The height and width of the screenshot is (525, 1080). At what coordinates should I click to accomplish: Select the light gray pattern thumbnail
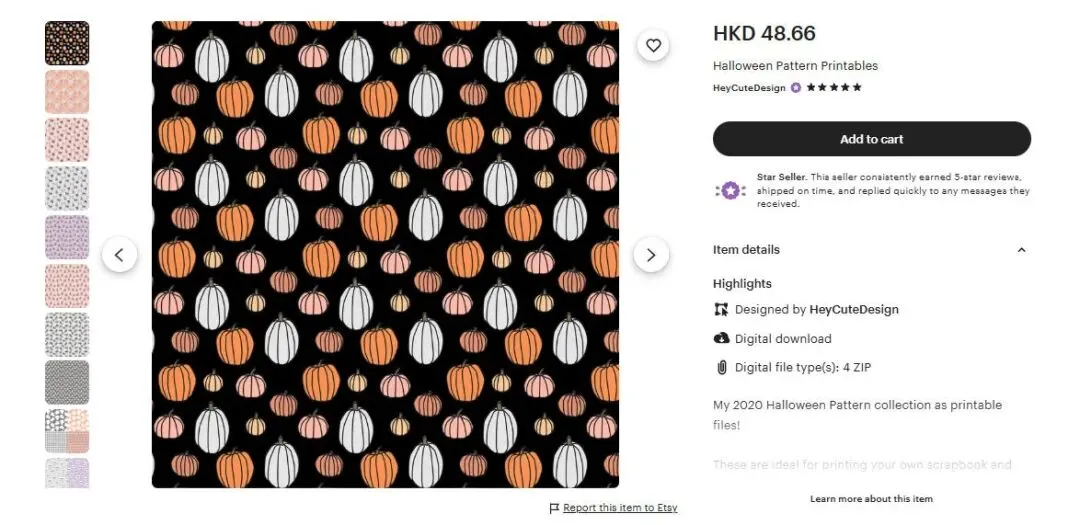pyautogui.click(x=67, y=189)
